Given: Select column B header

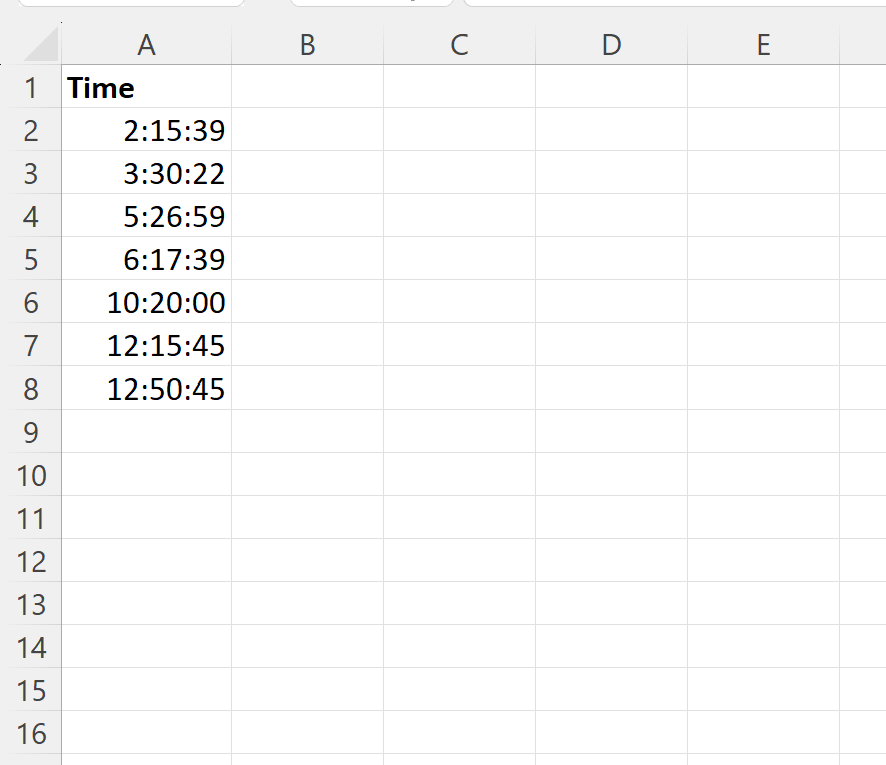Looking at the screenshot, I should pyautogui.click(x=307, y=45).
